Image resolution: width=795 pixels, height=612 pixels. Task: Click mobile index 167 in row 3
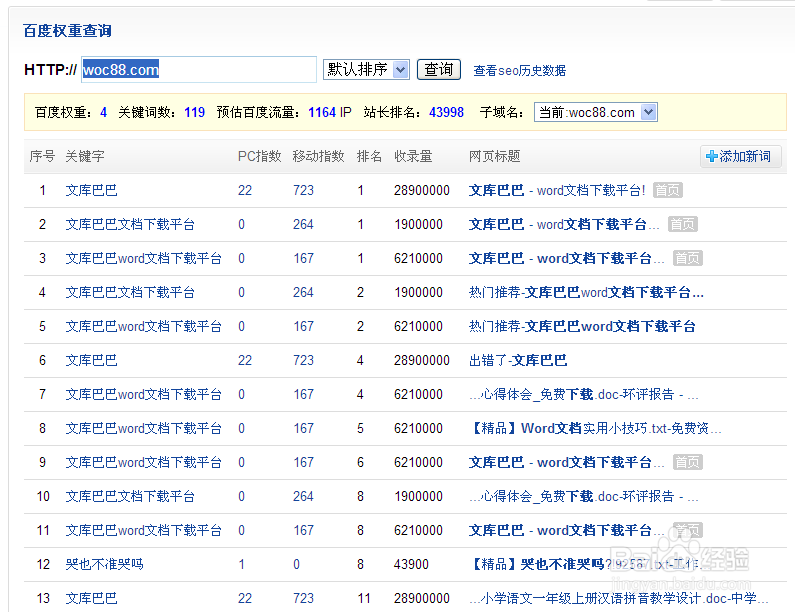pyautogui.click(x=303, y=258)
